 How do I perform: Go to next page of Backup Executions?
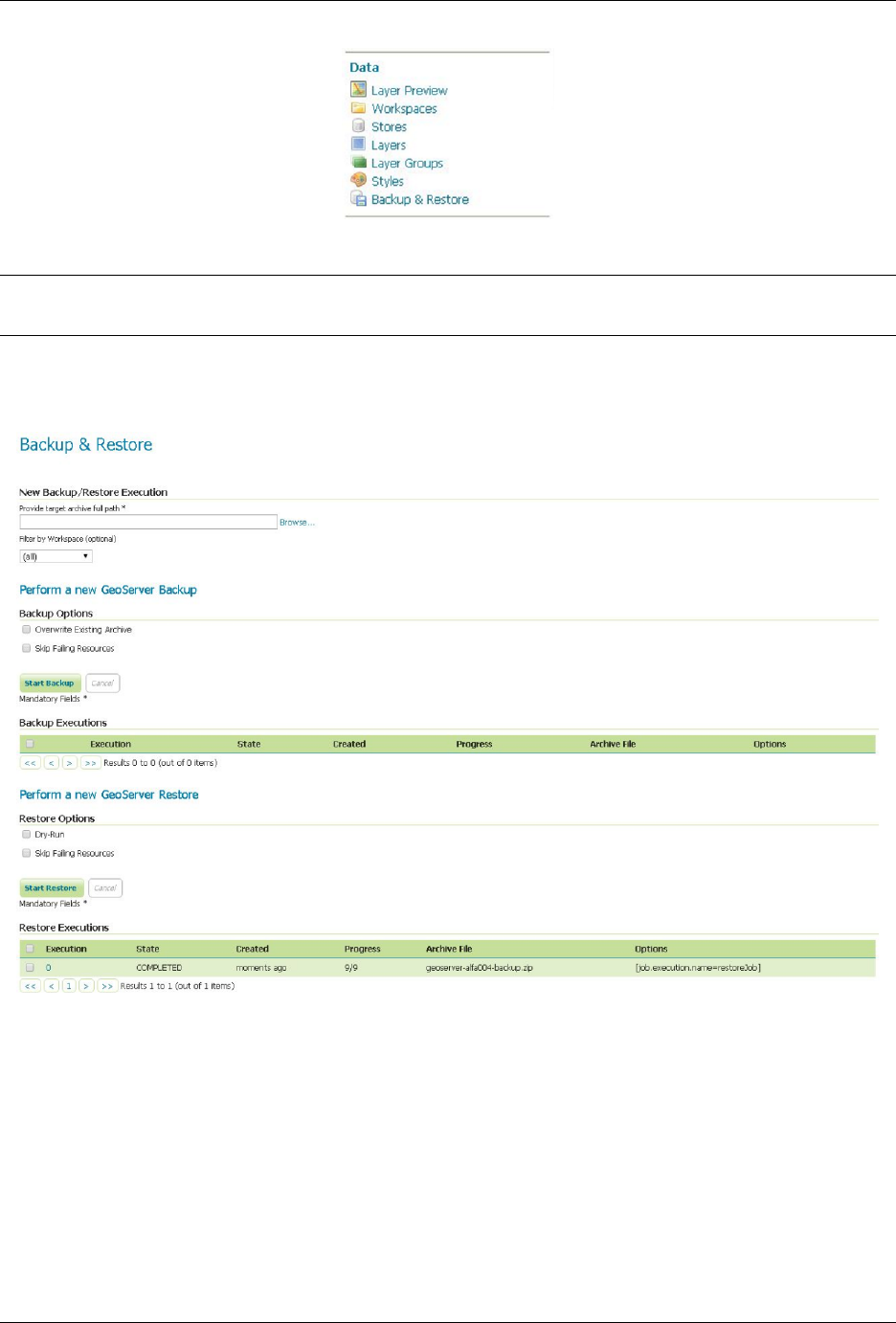tap(69, 763)
